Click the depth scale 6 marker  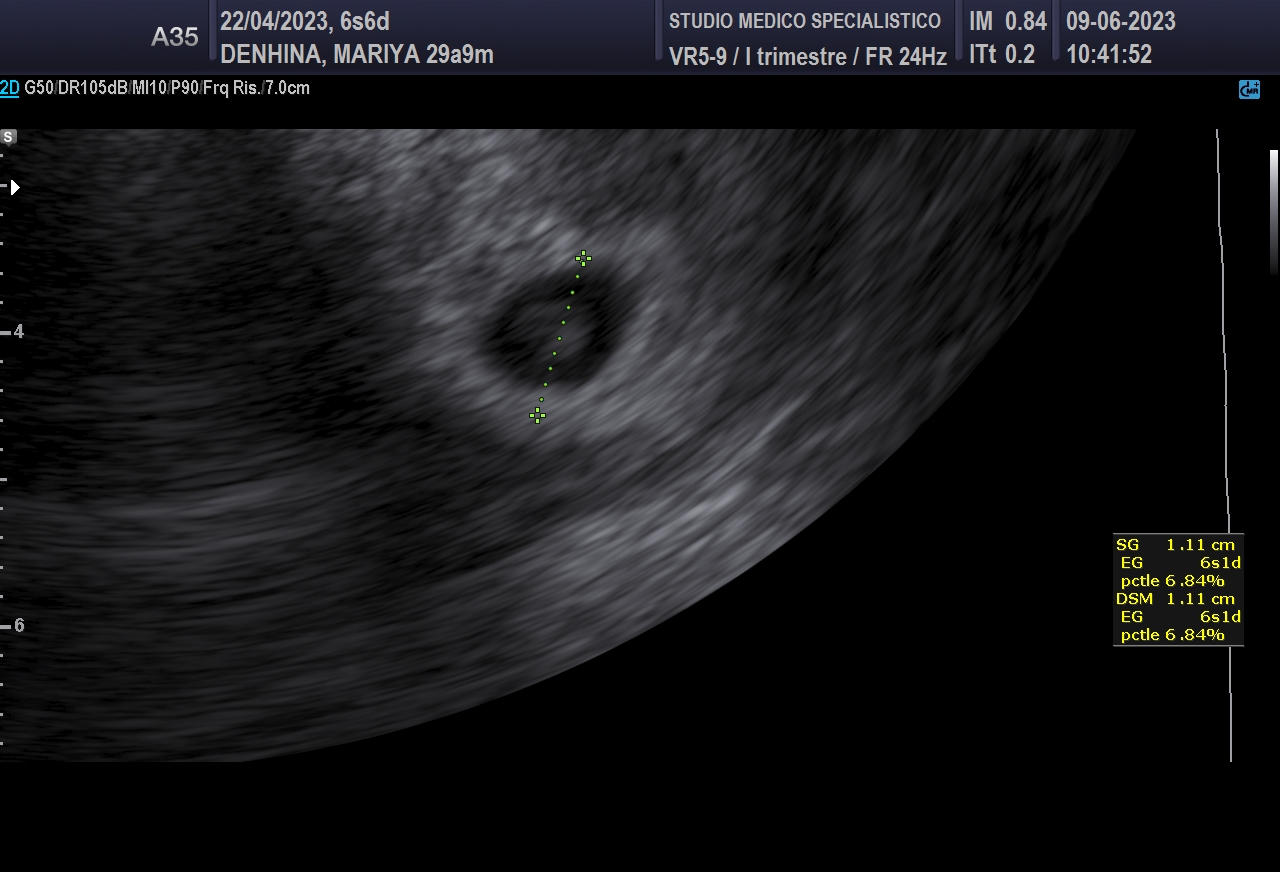[x=18, y=625]
